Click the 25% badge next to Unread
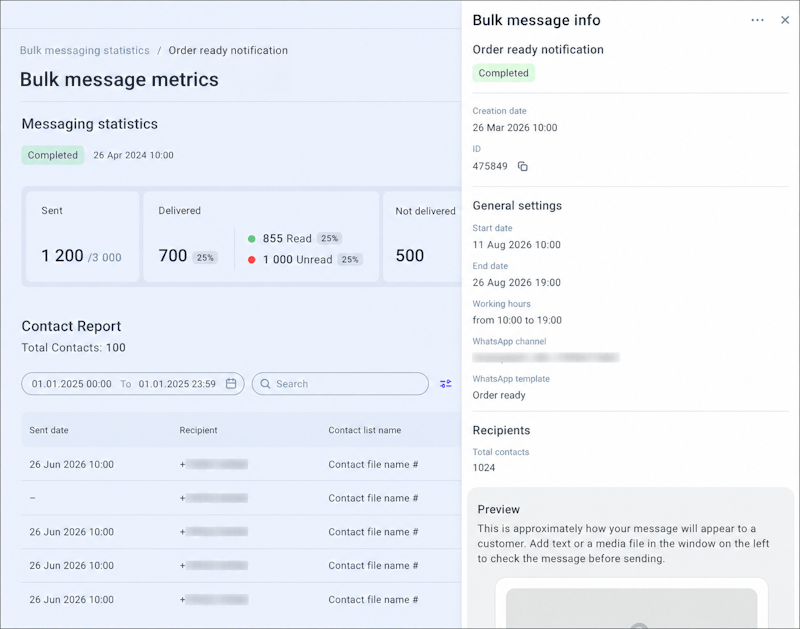 pyautogui.click(x=350, y=260)
